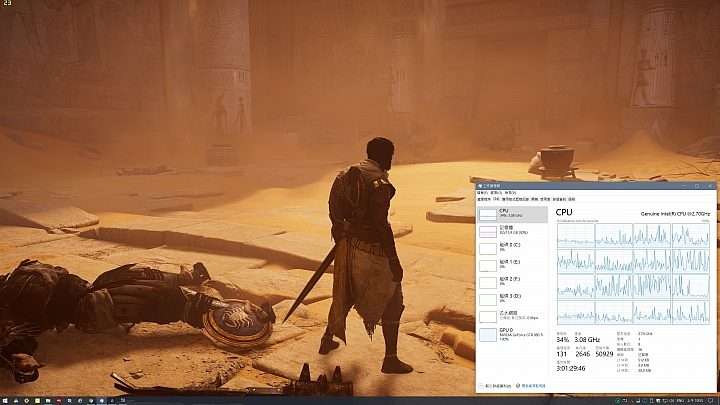Close the Task Manager window
The width and height of the screenshot is (720, 405).
[710, 186]
